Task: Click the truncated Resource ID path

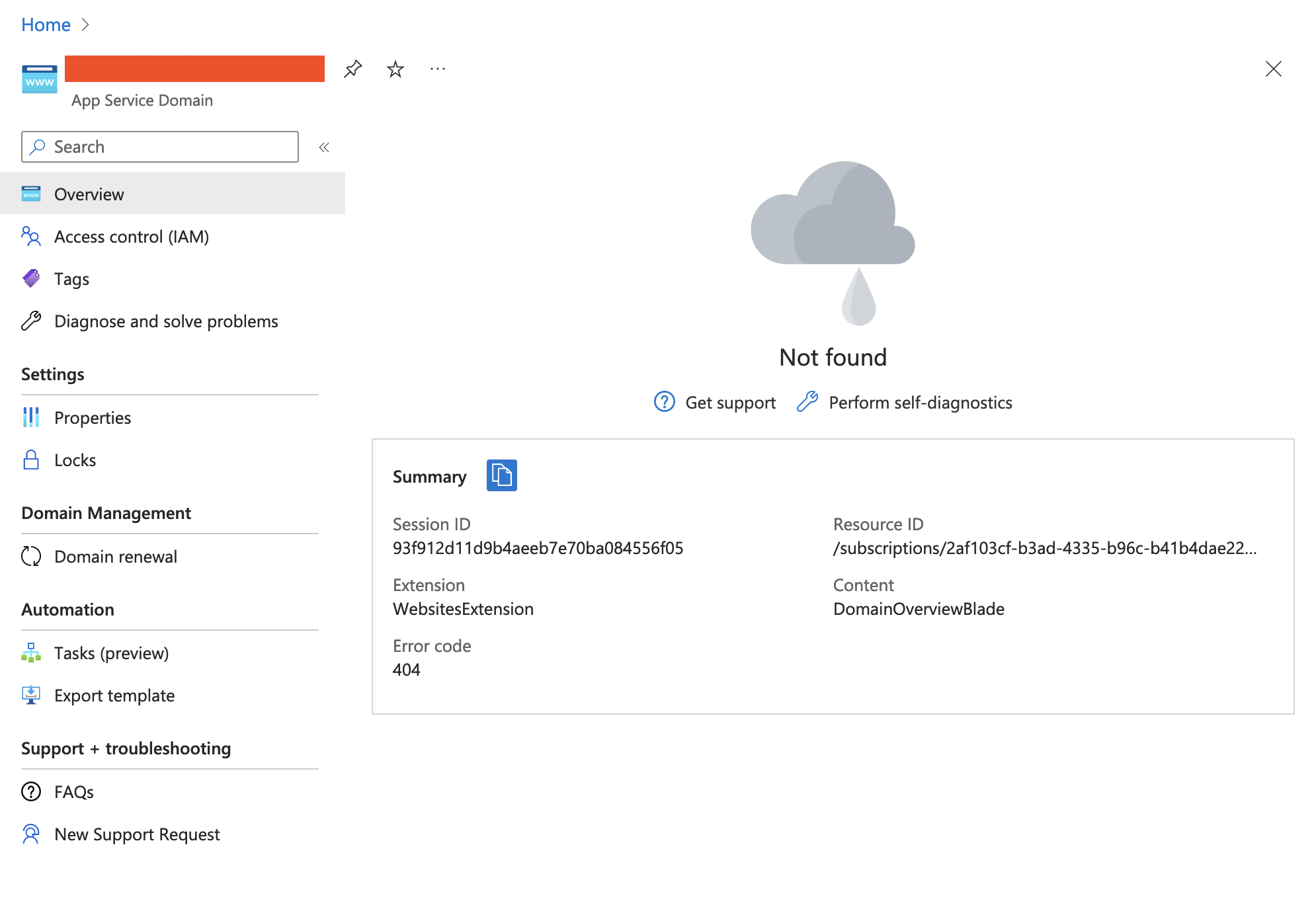Action: [x=1045, y=548]
